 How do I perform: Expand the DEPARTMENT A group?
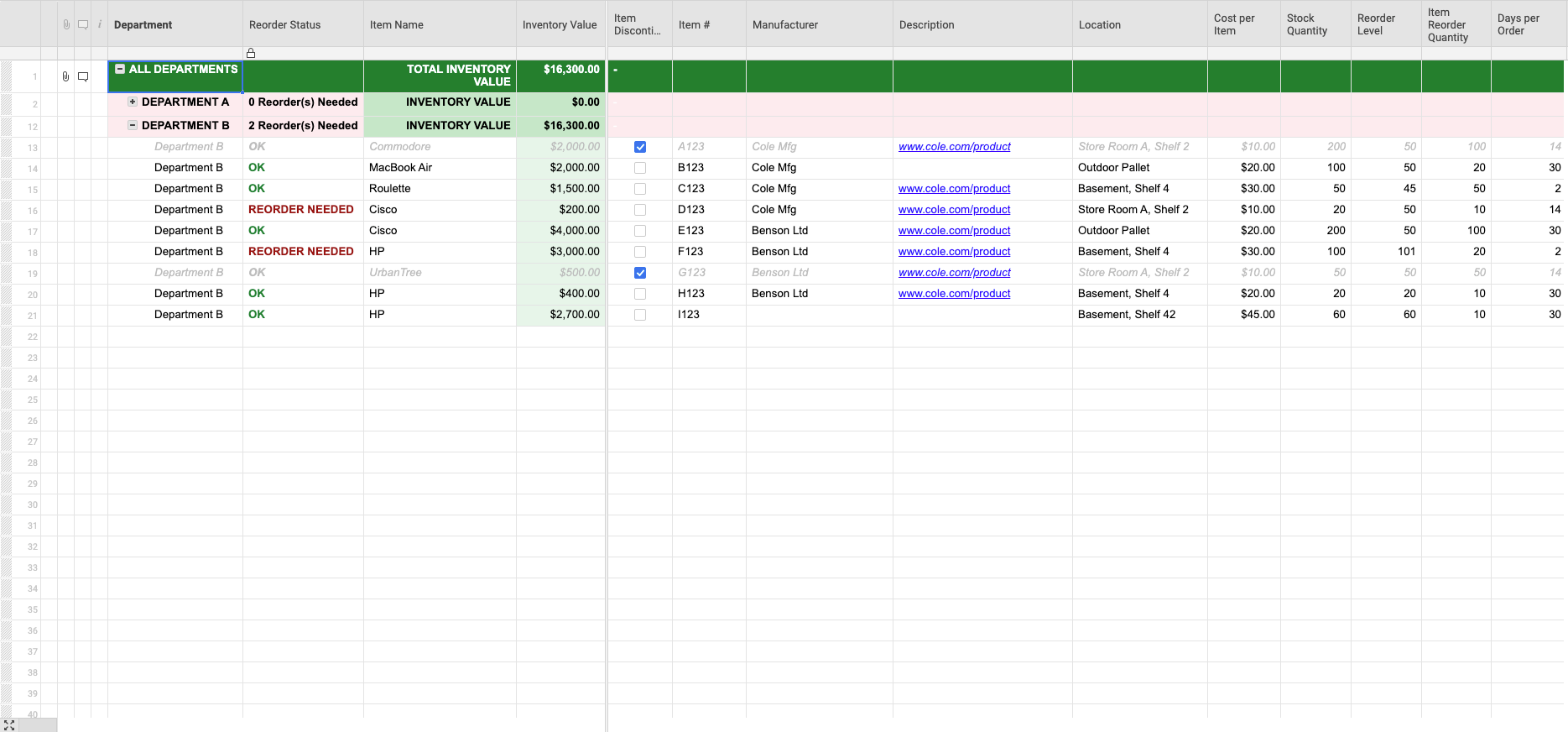(133, 102)
